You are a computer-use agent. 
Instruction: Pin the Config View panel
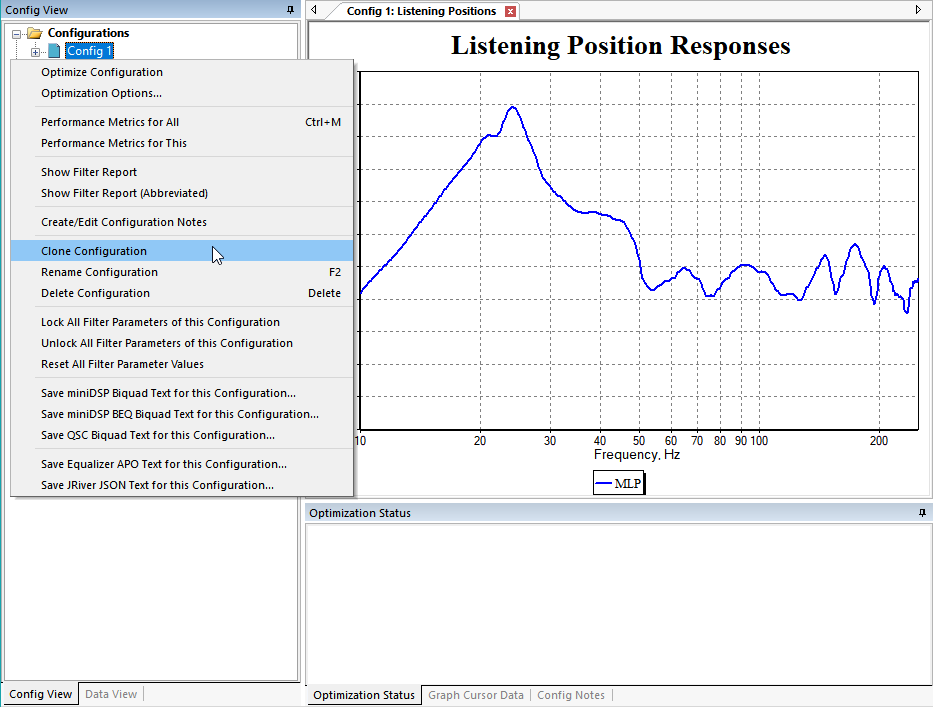point(290,10)
